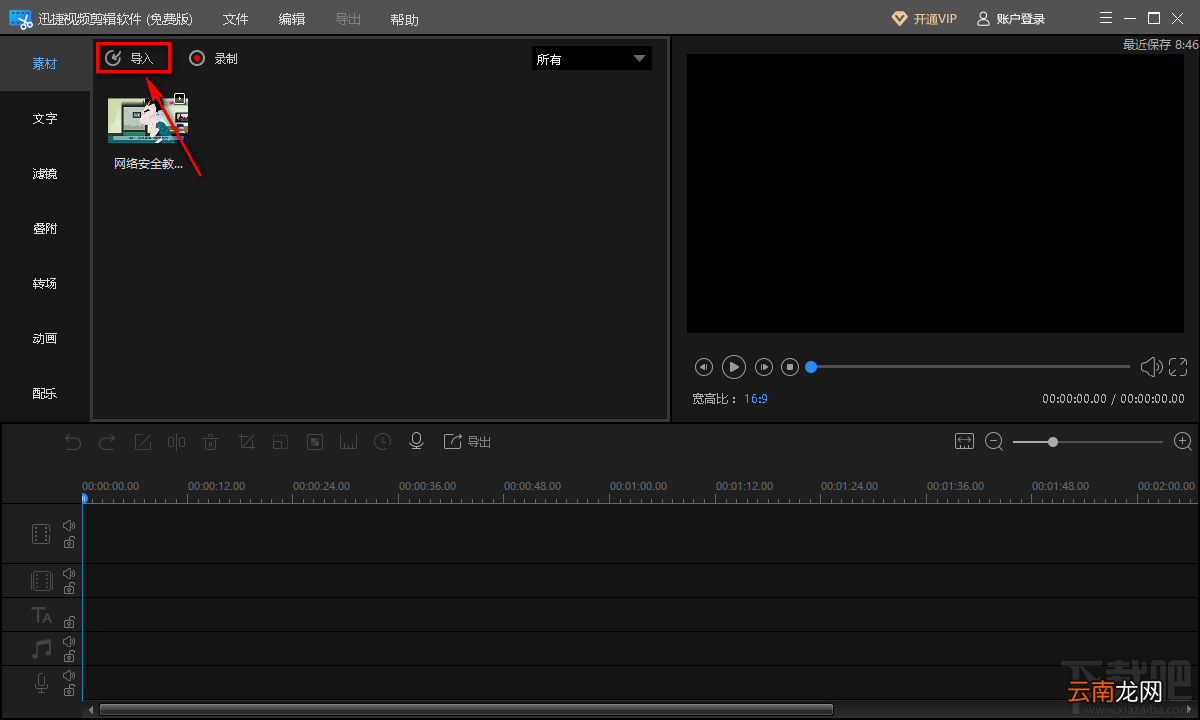Stop preview playback
Screen dimensions: 1200x720
790,367
